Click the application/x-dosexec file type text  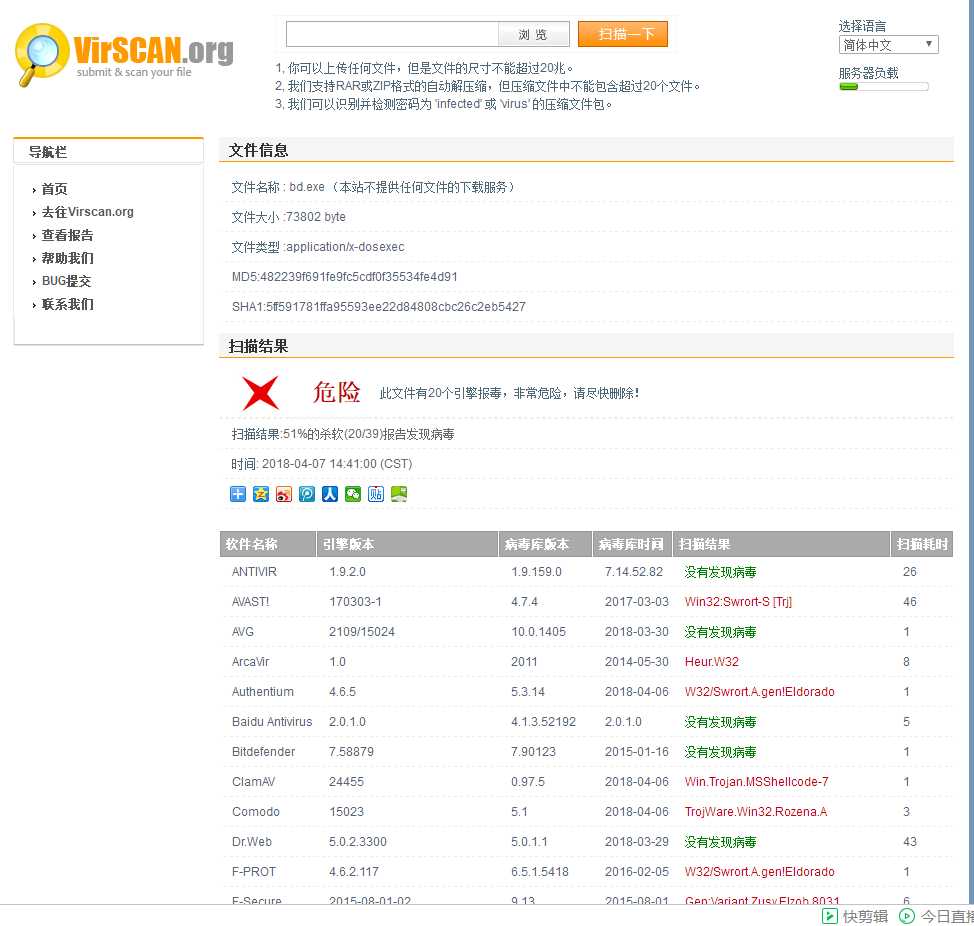click(x=345, y=247)
